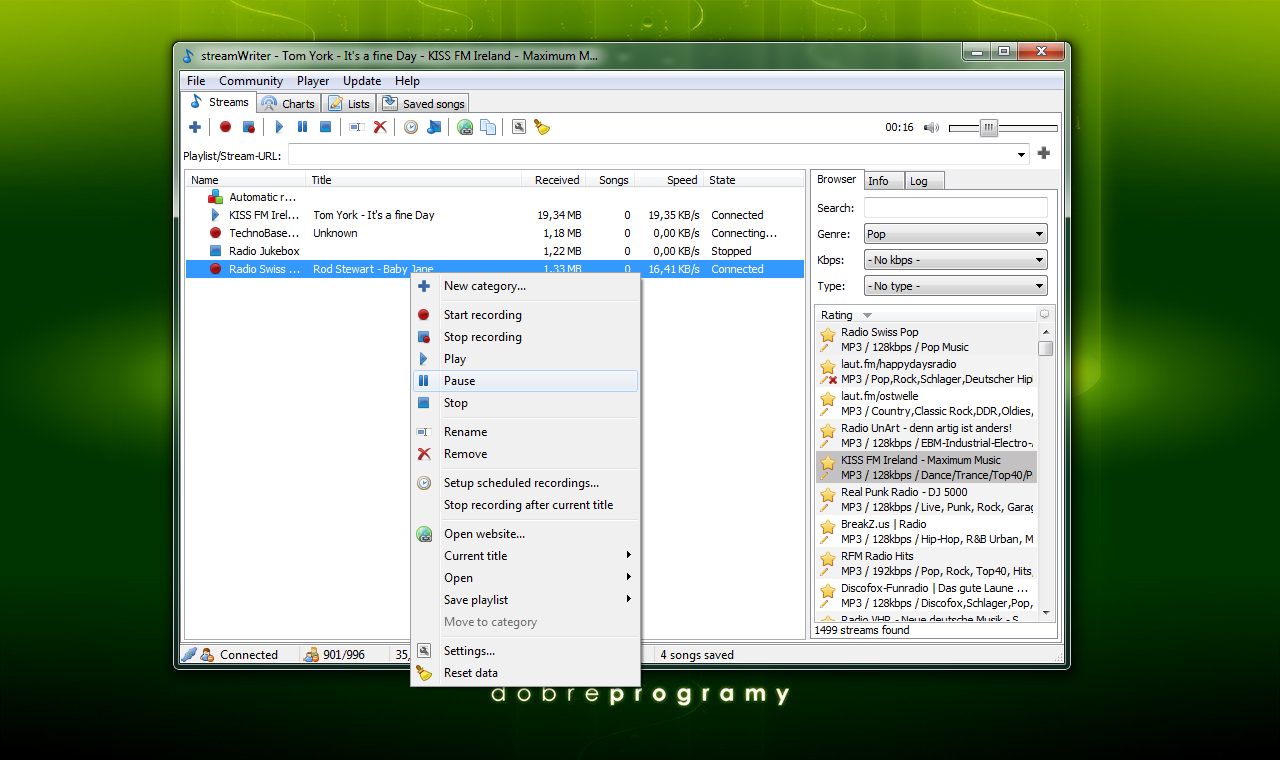Choose Stop in context menu
Viewport: 1280px width, 760px height.
coord(525,403)
